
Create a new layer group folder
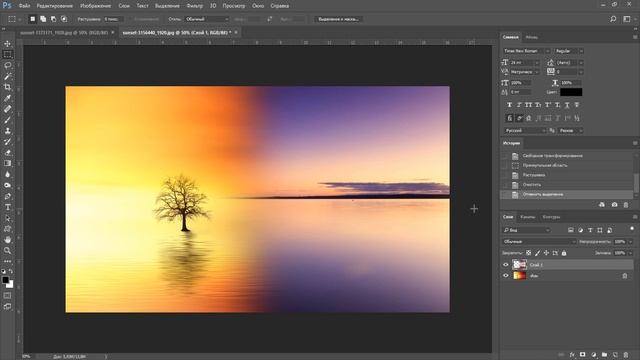click(604, 355)
